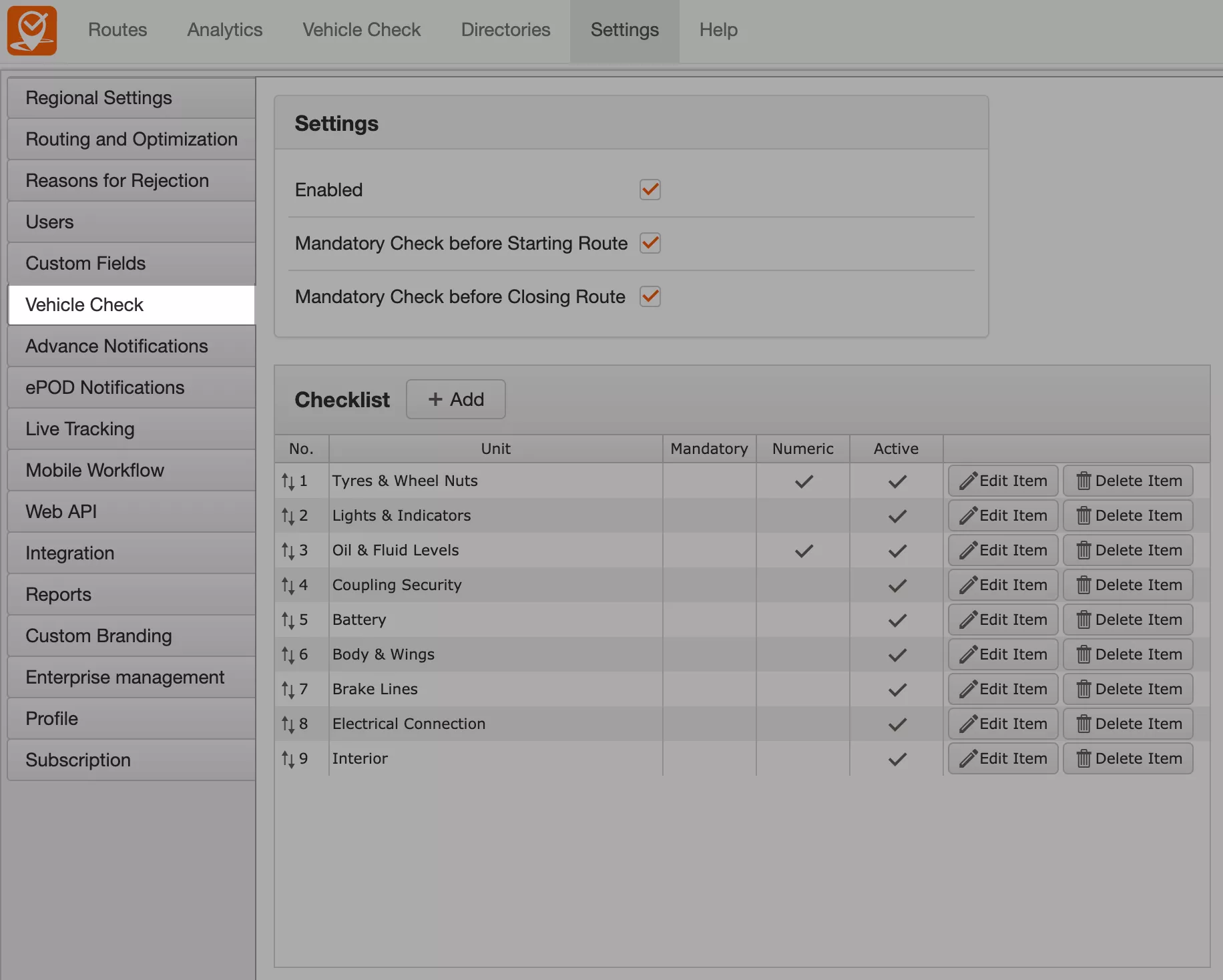1223x980 pixels.
Task: Click reorder arrows for Interior row
Action: pos(288,759)
